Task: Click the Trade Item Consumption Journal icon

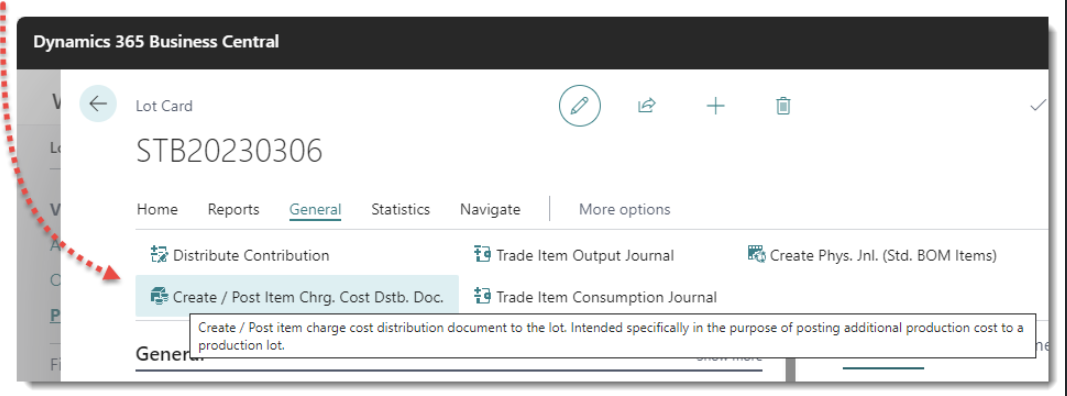Action: [x=482, y=297]
